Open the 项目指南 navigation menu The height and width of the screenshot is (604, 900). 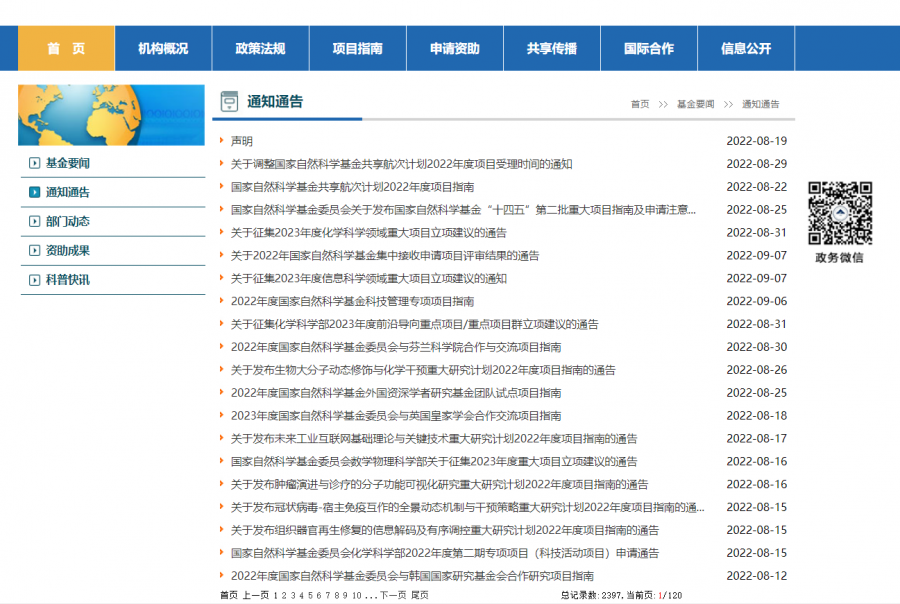click(x=357, y=49)
